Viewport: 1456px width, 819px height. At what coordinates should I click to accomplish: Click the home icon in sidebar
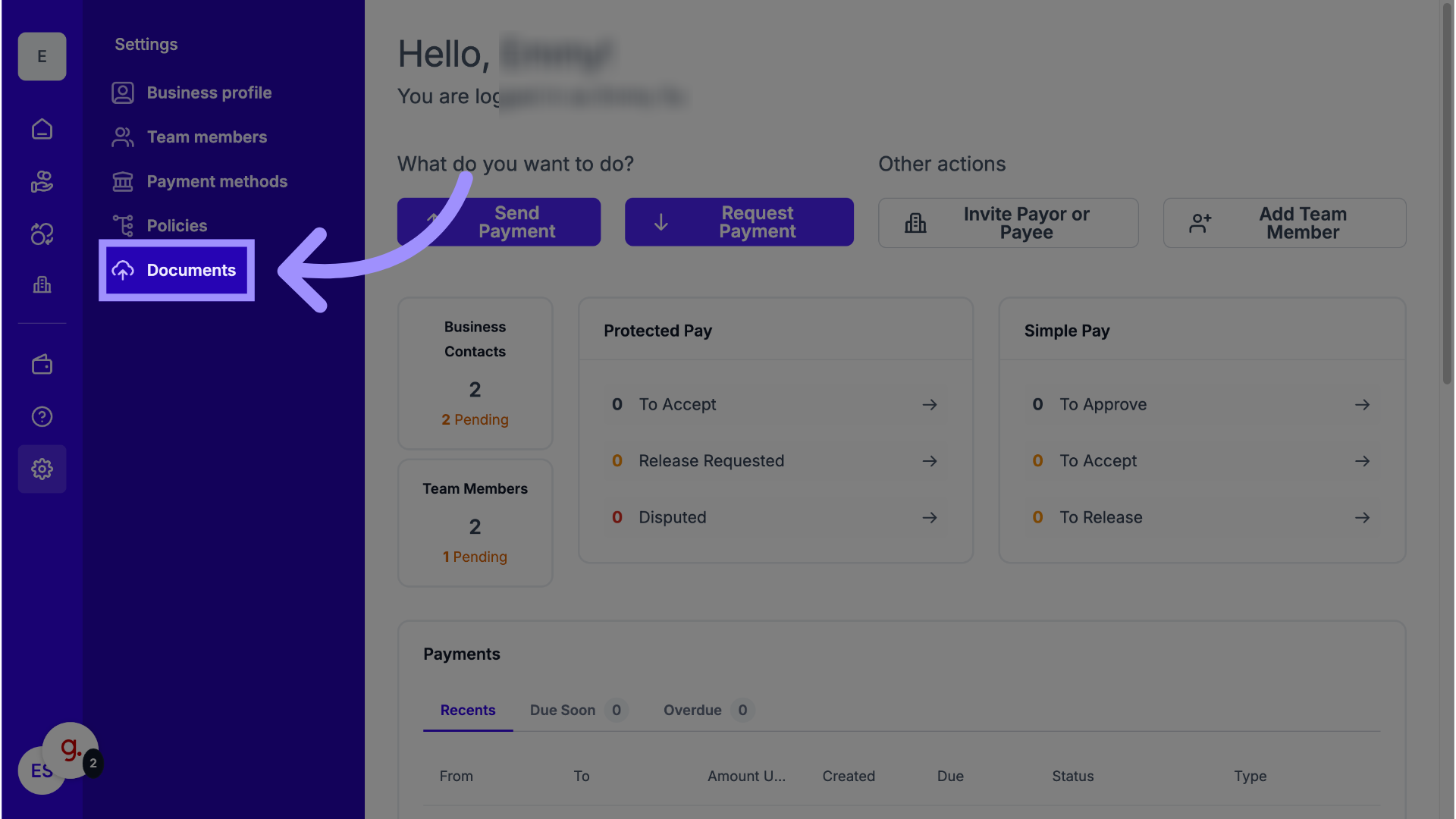click(x=42, y=130)
